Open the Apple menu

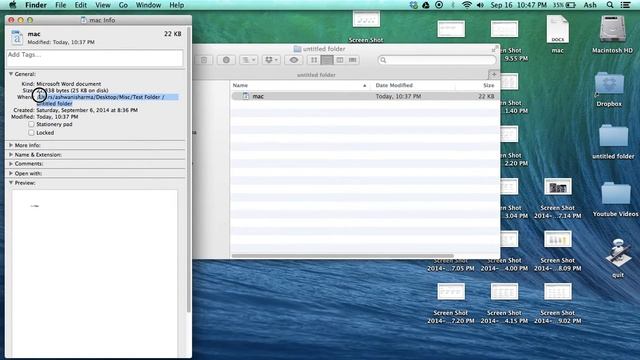(x=13, y=5)
